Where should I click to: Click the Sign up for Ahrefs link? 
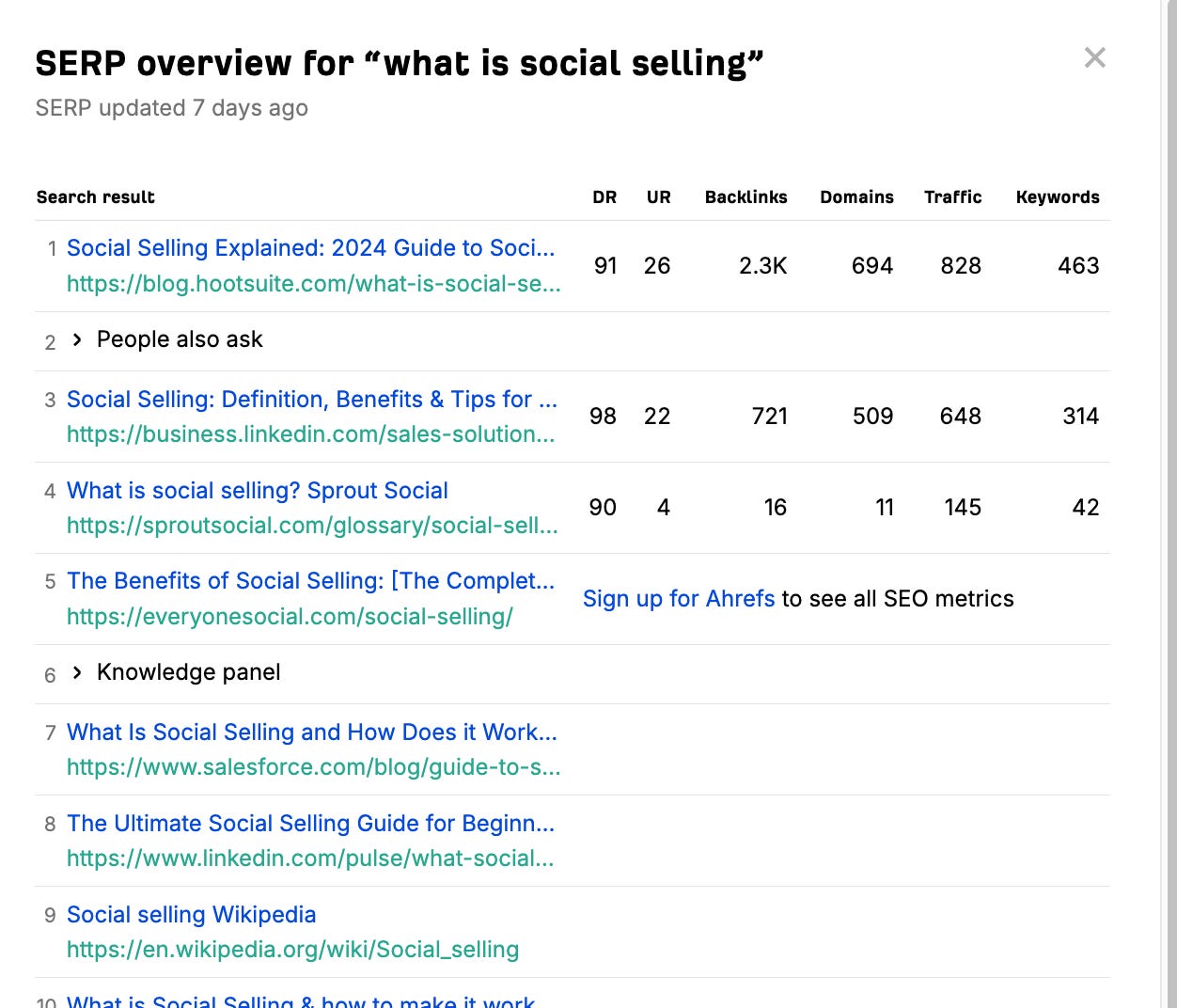click(679, 599)
